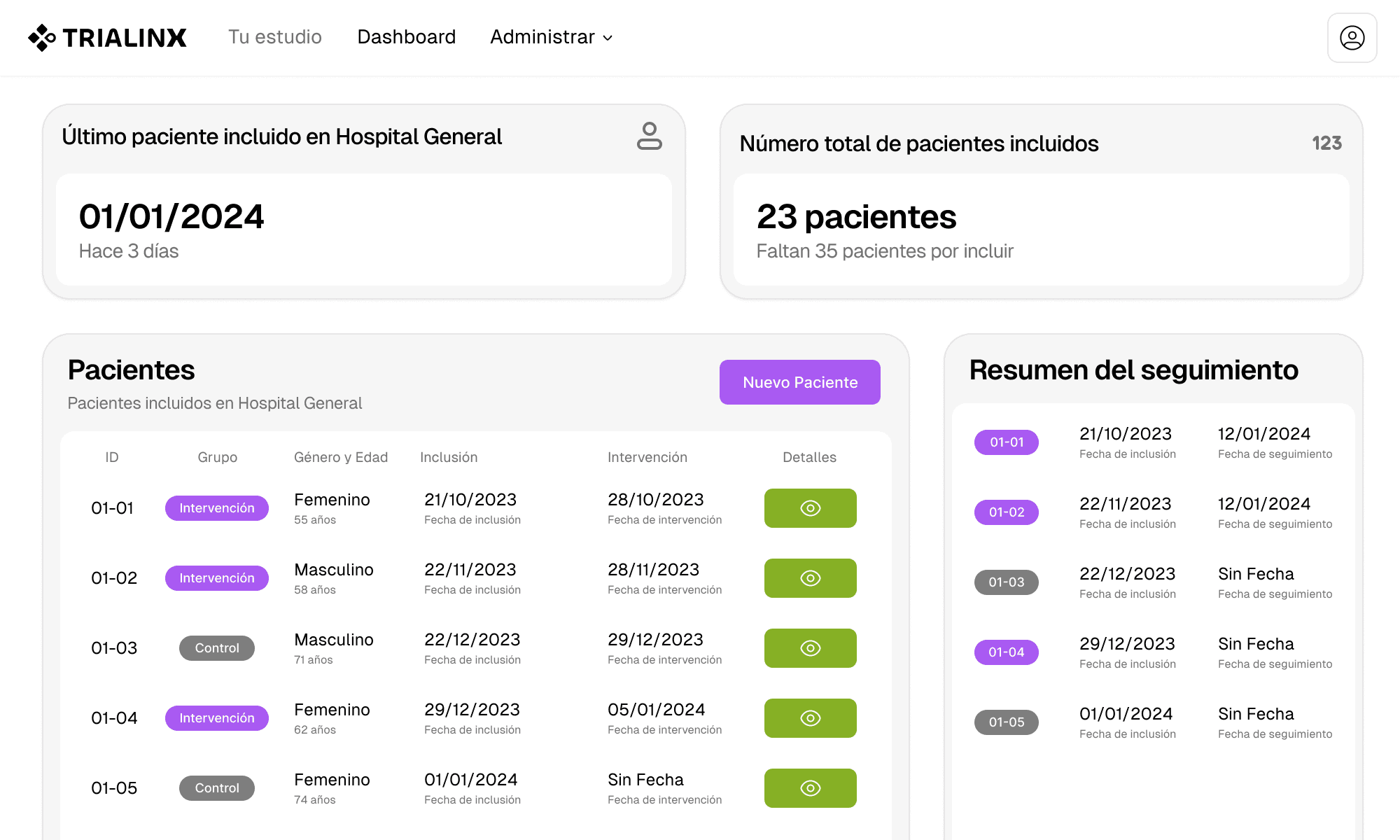Open the user profile avatar icon
1400x840 pixels.
(x=1352, y=38)
